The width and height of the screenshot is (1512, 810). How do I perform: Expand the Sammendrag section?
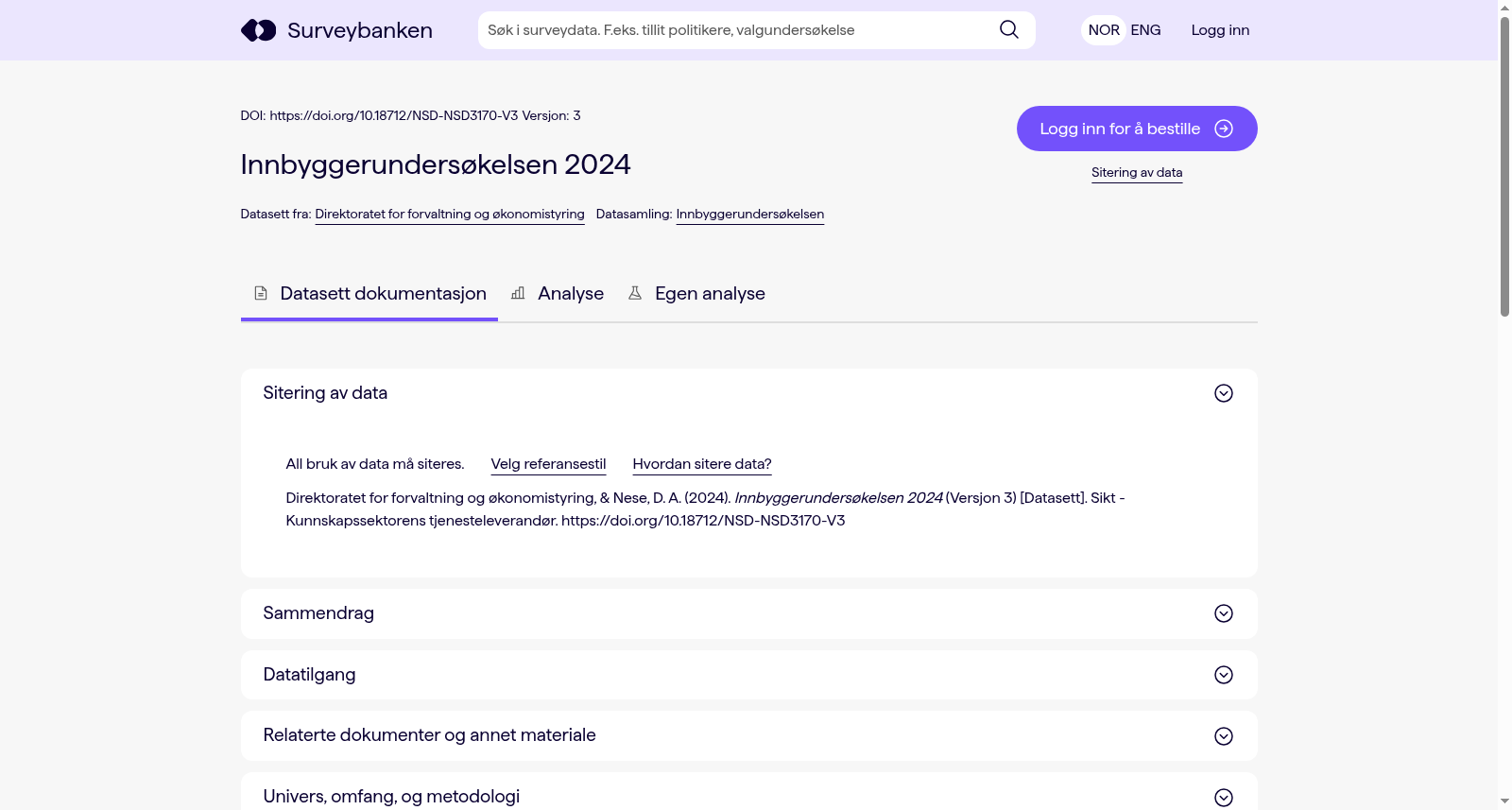click(748, 613)
